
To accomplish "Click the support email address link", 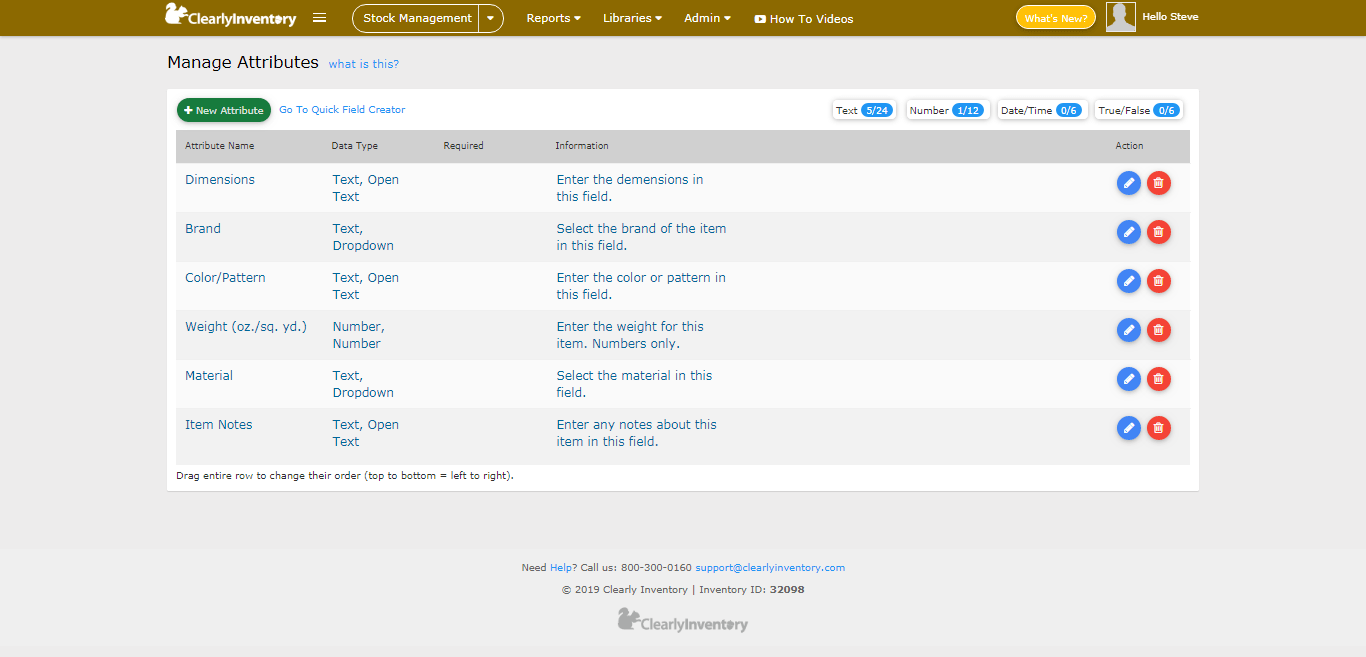I will (770, 568).
